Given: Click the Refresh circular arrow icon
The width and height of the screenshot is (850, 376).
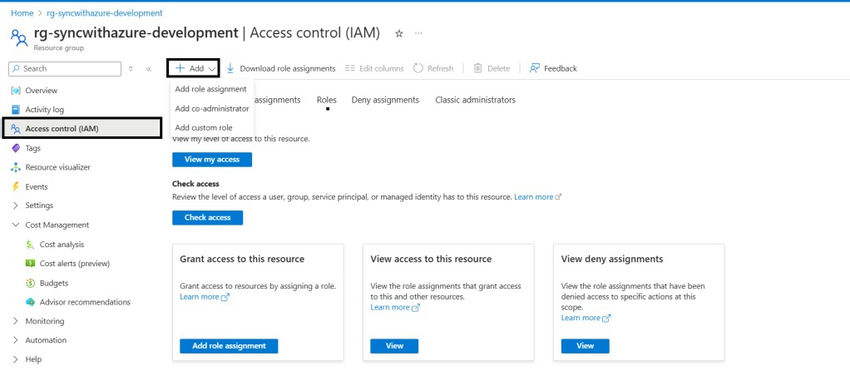Looking at the screenshot, I should [418, 68].
